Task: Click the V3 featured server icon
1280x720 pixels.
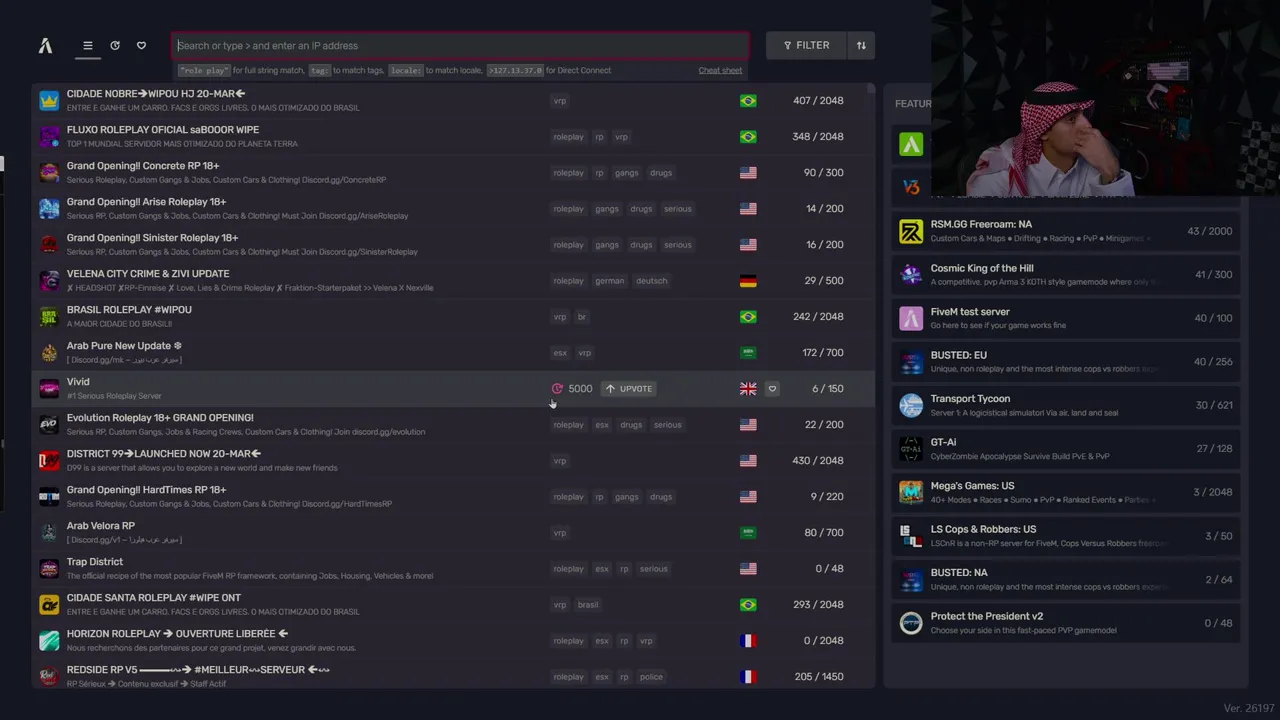Action: tap(911, 187)
